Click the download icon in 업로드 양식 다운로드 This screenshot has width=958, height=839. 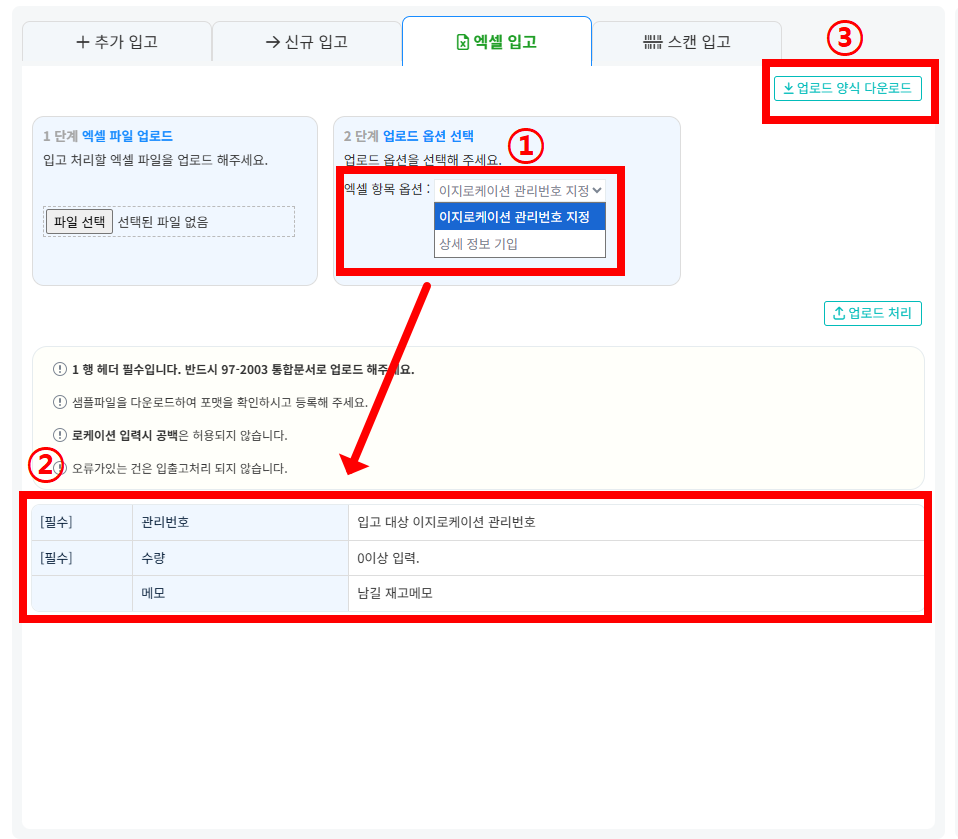788,88
